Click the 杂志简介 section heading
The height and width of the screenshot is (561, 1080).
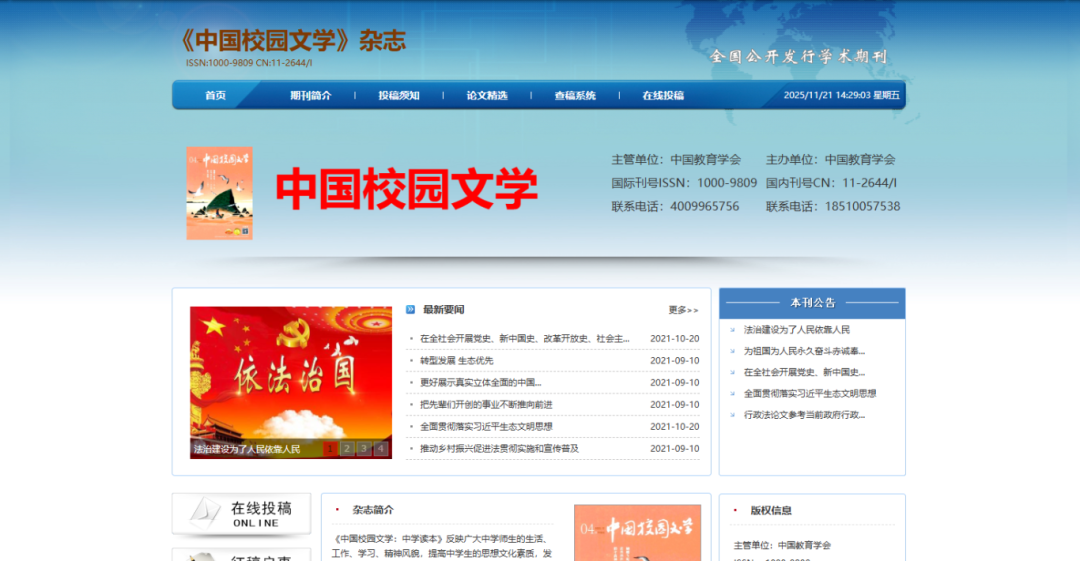[x=373, y=510]
